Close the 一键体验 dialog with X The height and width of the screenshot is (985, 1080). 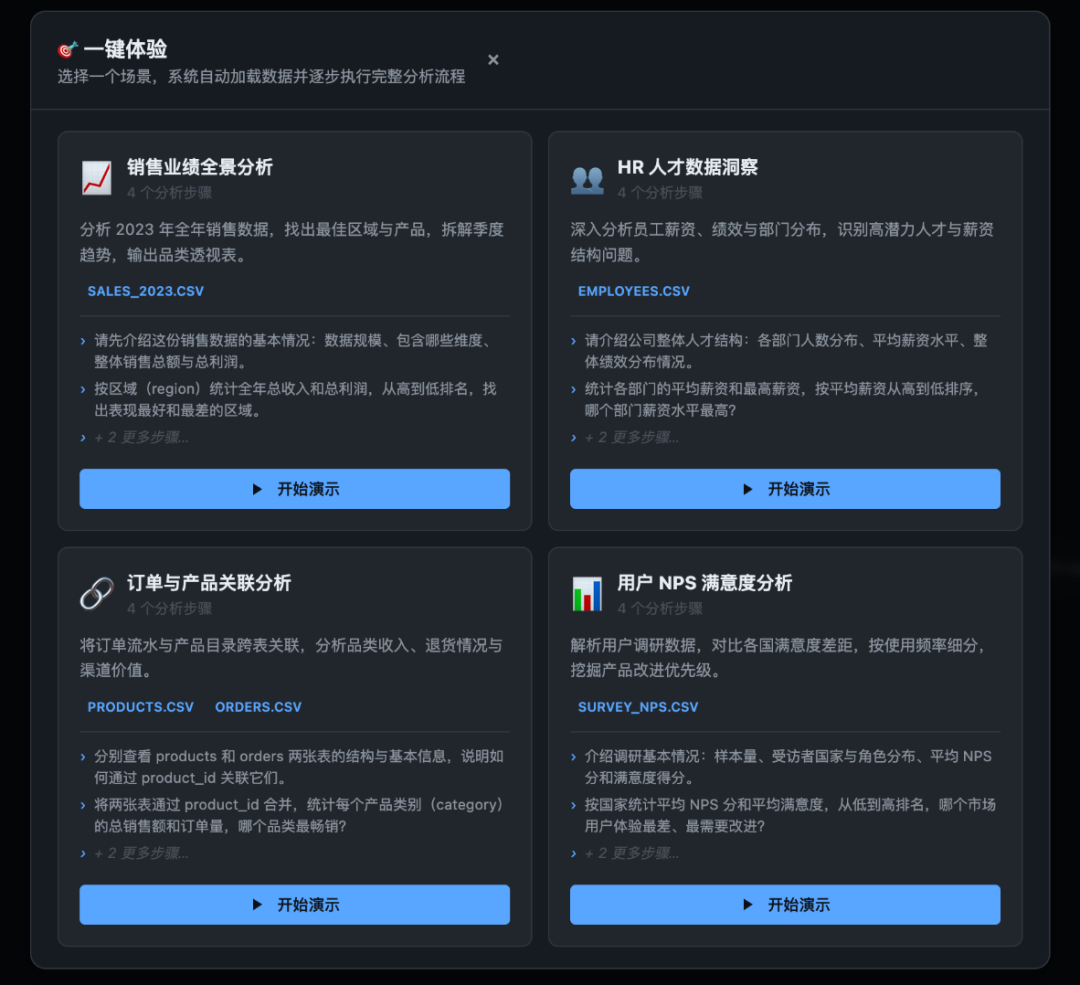click(493, 60)
